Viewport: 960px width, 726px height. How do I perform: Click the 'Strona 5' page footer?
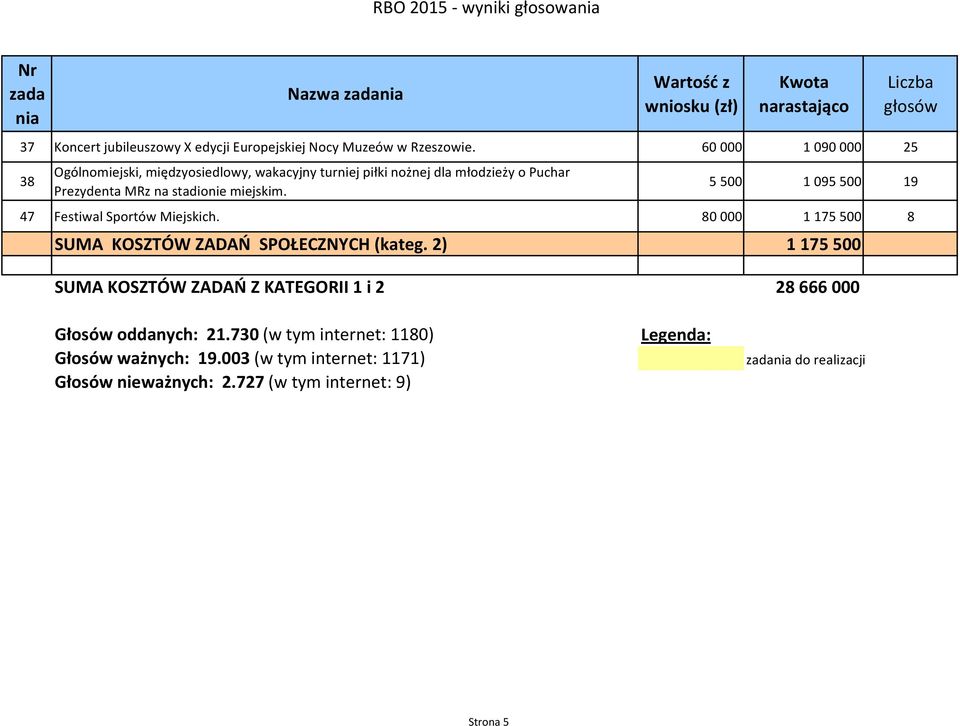488,721
